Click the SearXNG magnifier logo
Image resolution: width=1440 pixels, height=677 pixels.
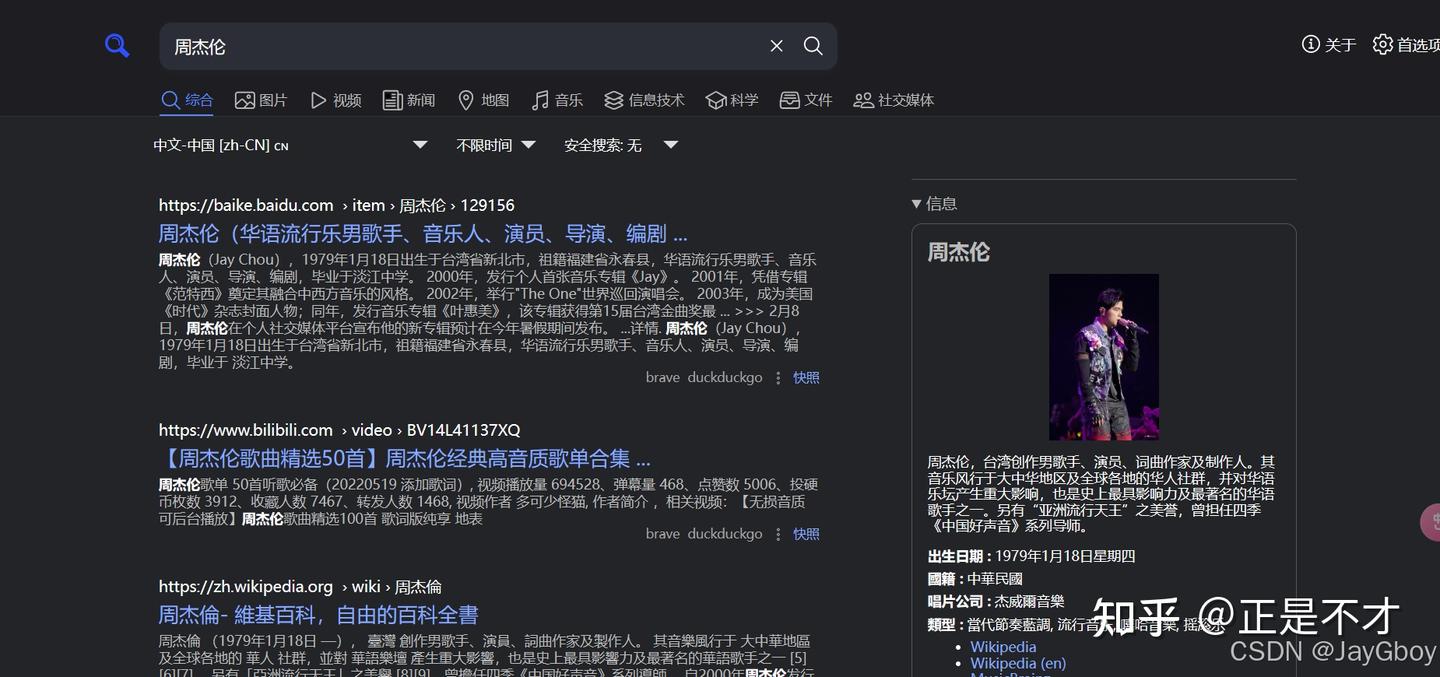point(117,45)
